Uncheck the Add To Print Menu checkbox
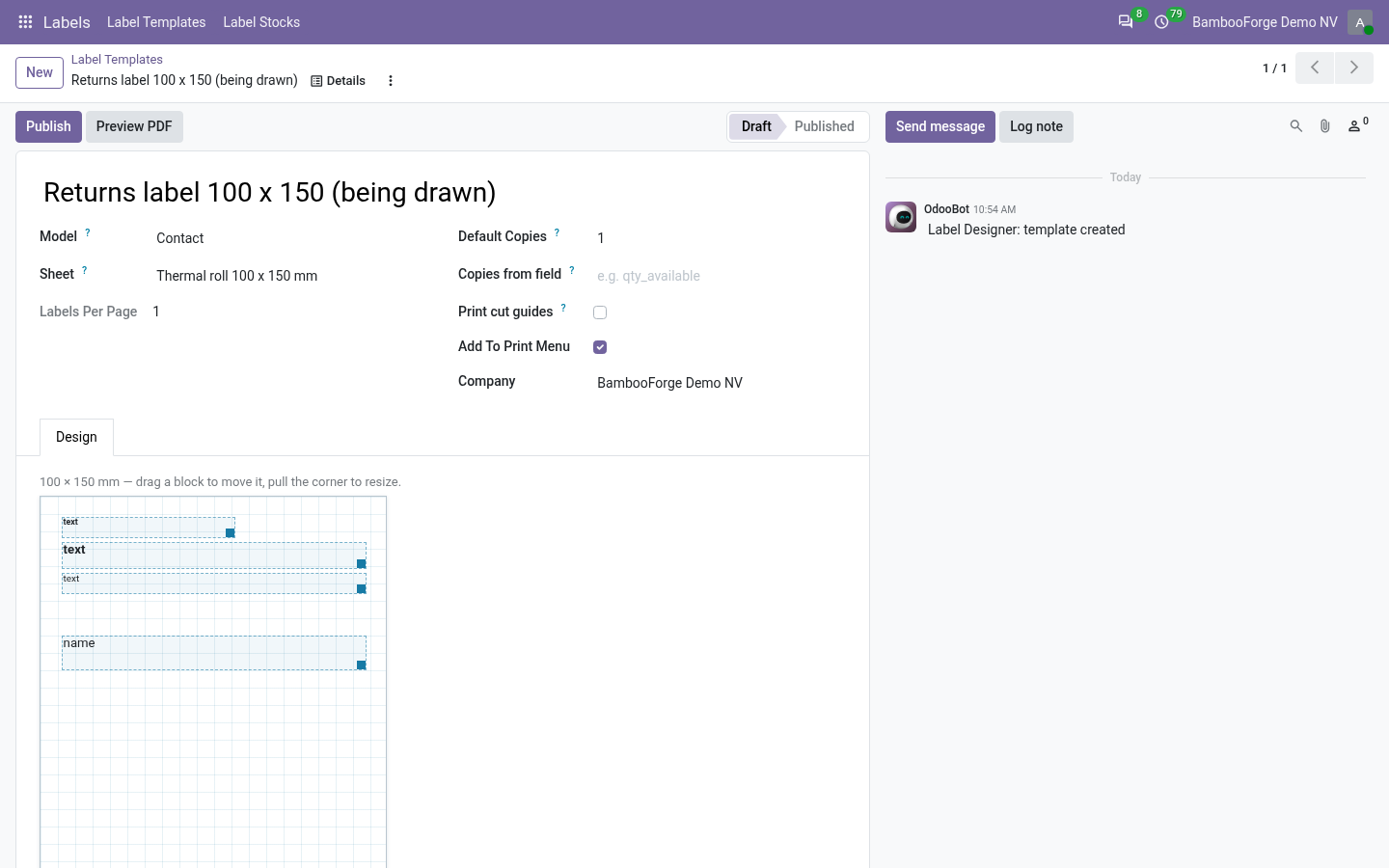This screenshot has width=1389, height=868. pos(600,347)
